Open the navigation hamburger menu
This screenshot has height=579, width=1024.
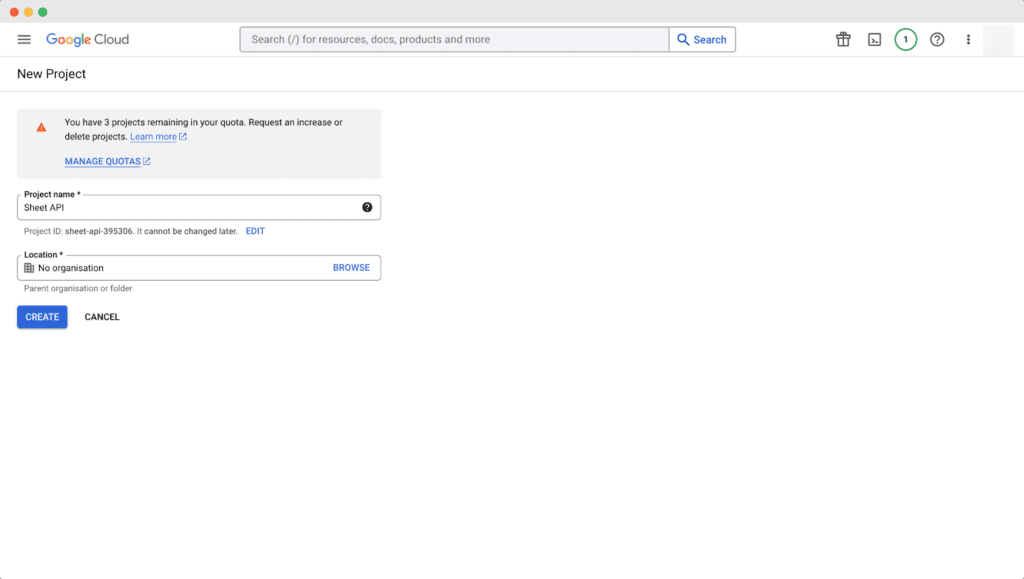[24, 39]
